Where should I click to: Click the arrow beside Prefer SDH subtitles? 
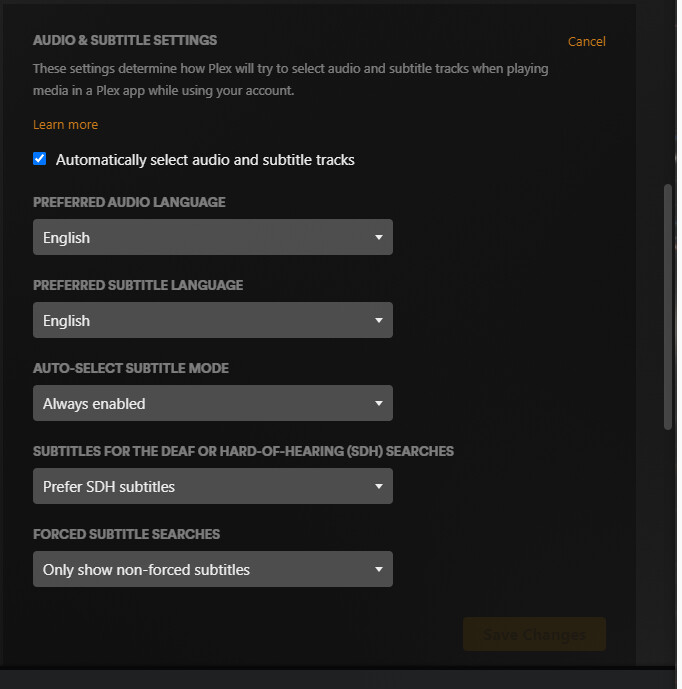pyautogui.click(x=378, y=487)
